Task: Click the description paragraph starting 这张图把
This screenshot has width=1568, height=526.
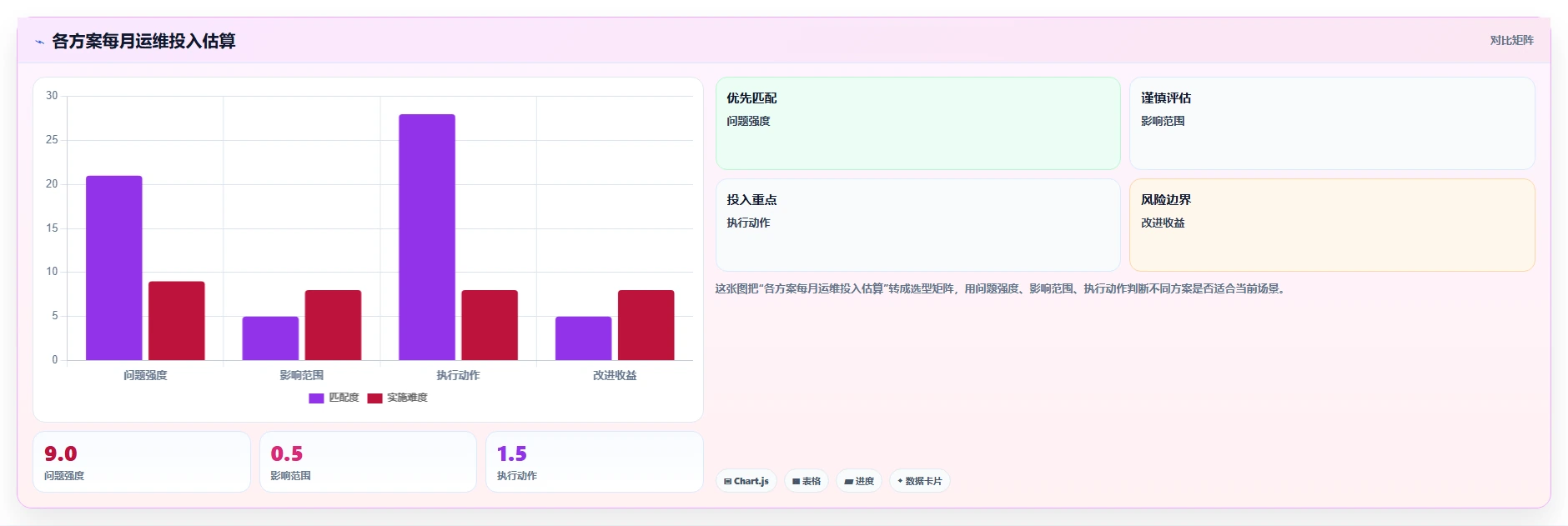Action: tap(1002, 289)
